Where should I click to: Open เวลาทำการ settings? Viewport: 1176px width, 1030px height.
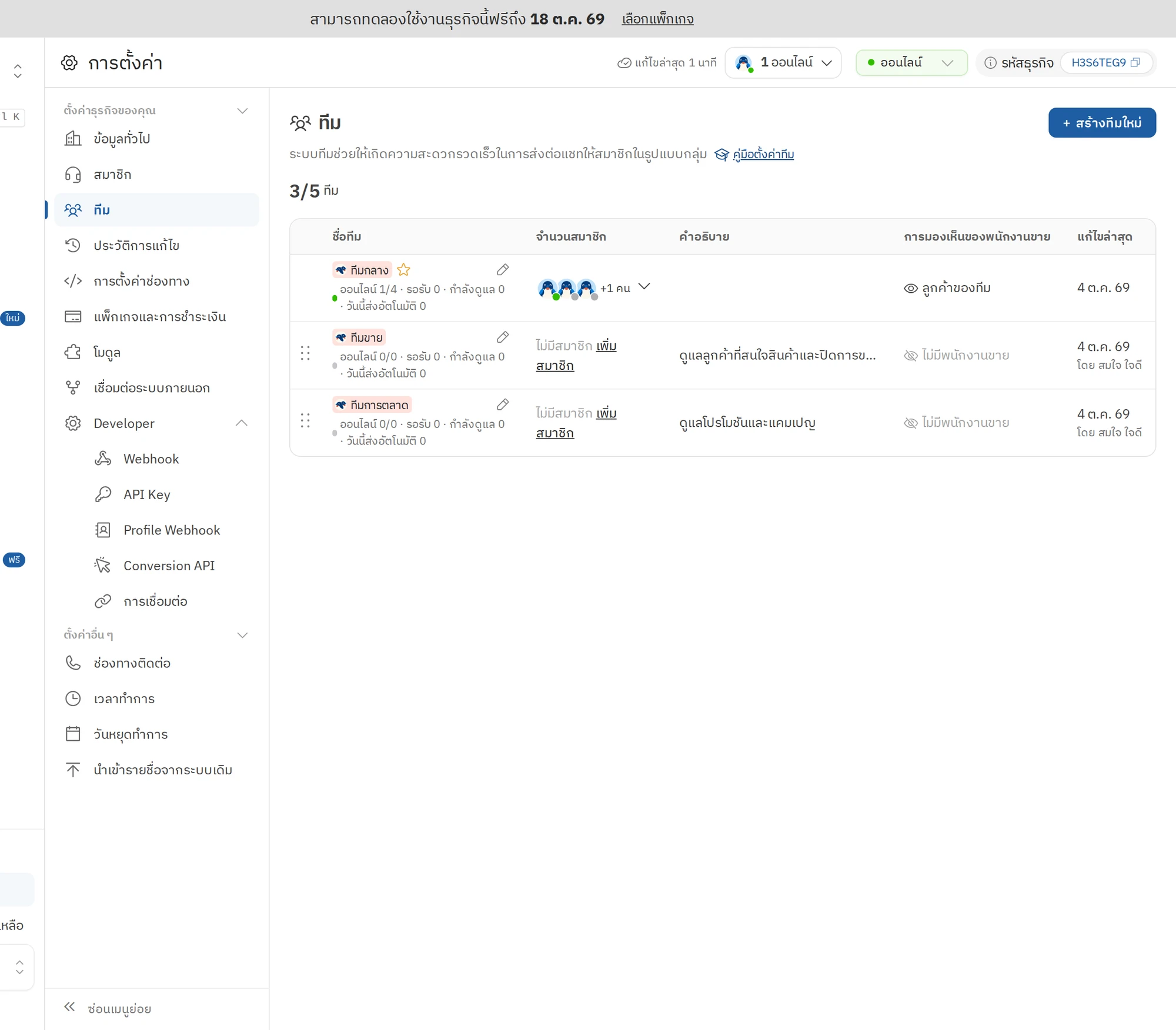[156, 699]
